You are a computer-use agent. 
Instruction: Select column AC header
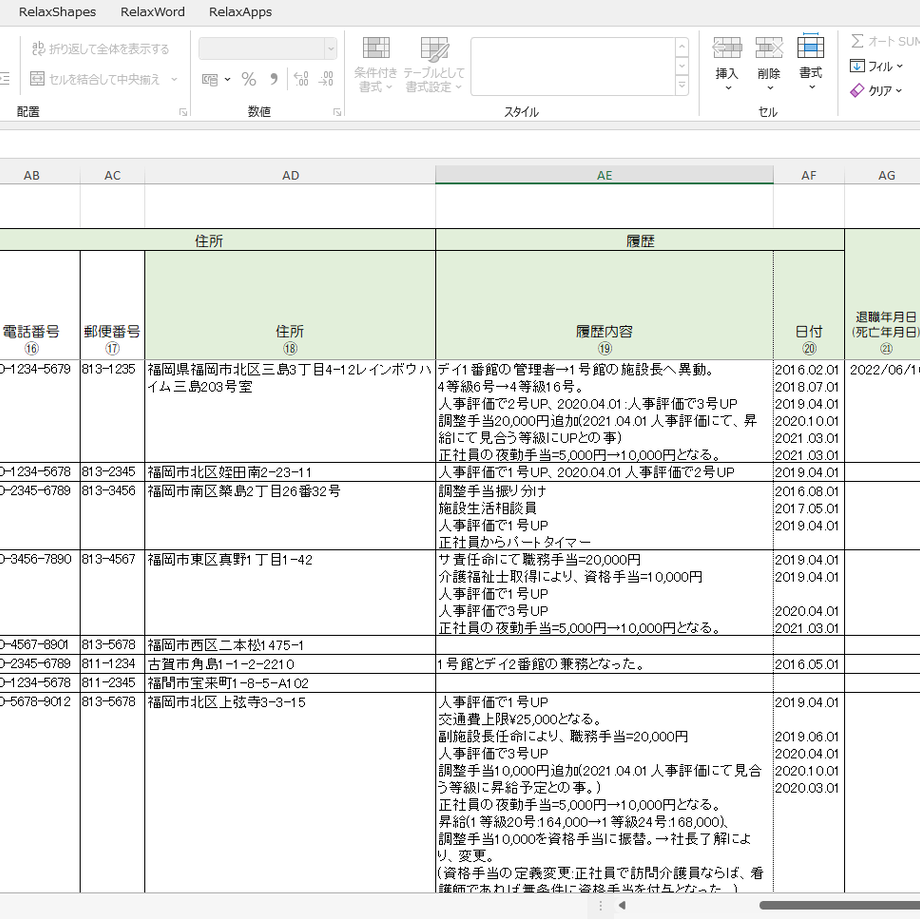[112, 175]
